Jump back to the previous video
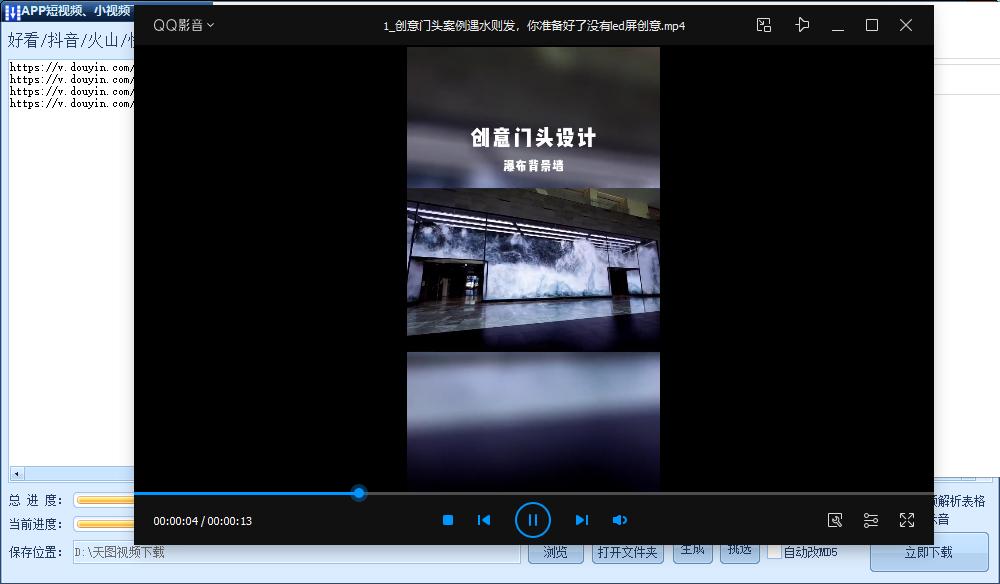1000x584 pixels. (484, 520)
